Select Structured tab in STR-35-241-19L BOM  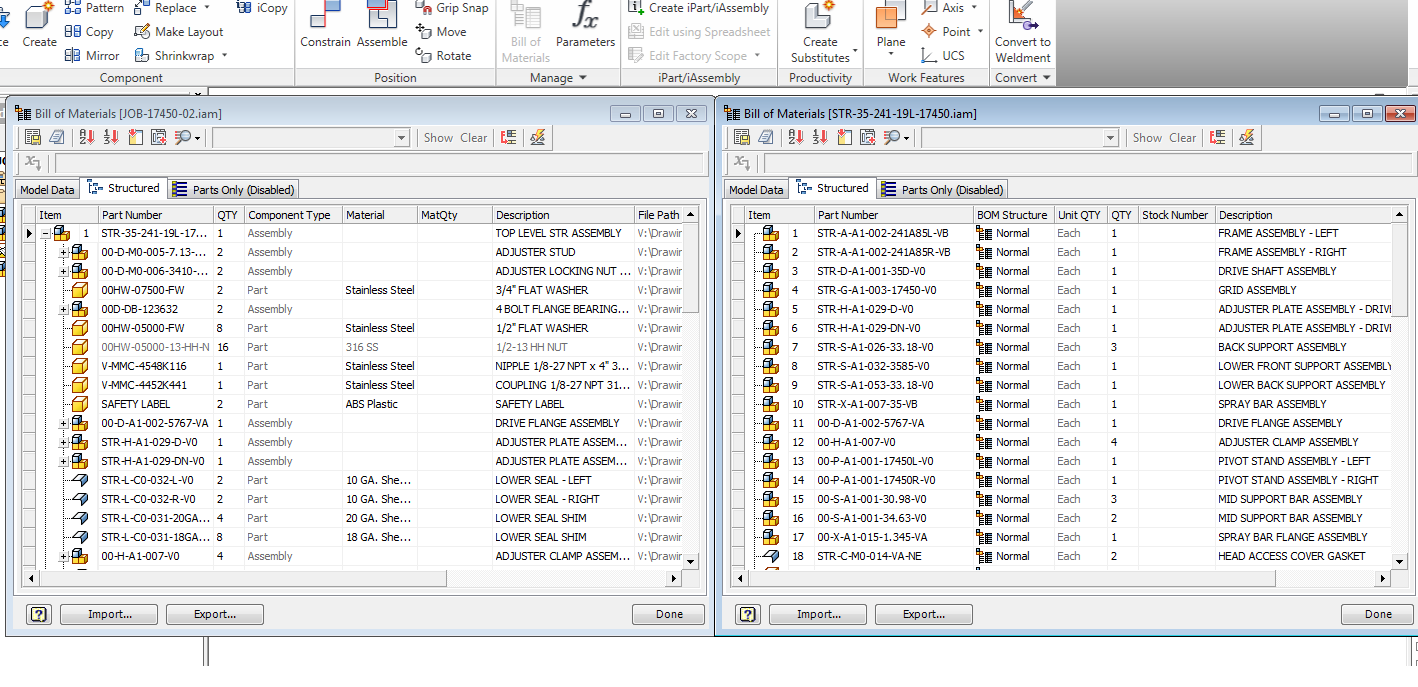(832, 188)
